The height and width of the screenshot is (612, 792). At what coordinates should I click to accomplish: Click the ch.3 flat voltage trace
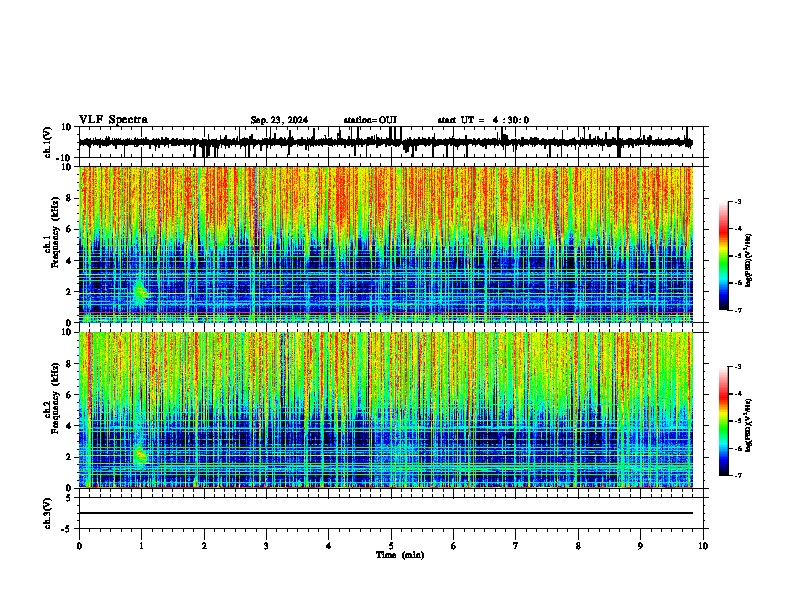coord(385,513)
